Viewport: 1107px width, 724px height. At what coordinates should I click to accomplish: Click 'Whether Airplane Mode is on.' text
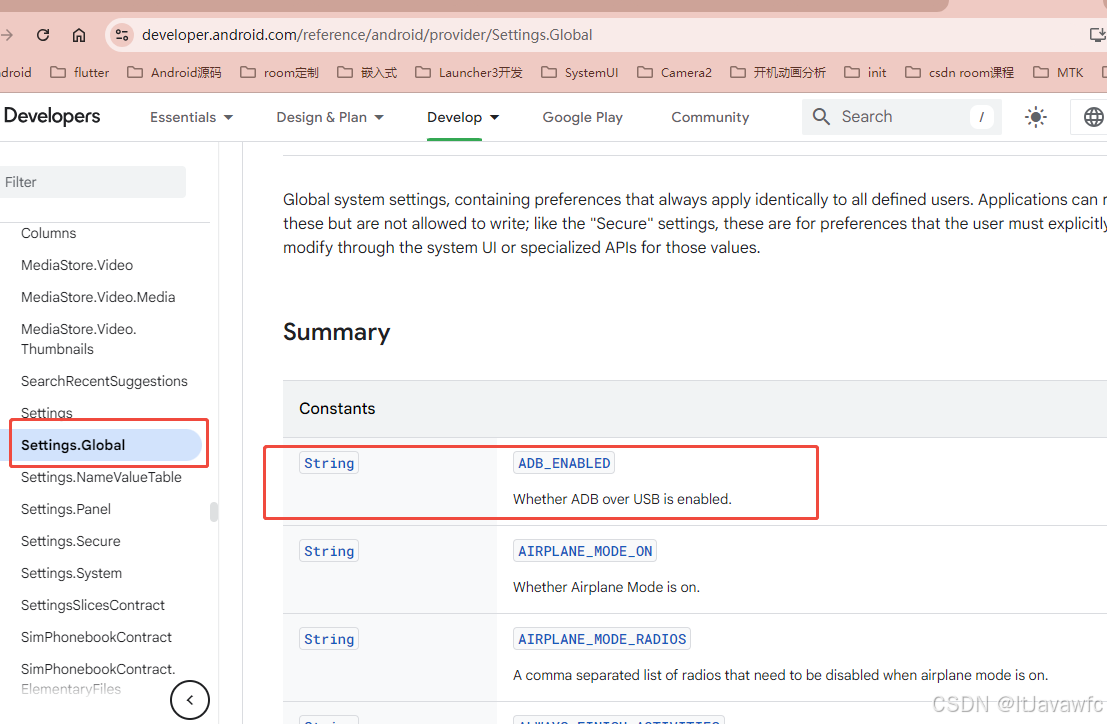[606, 587]
